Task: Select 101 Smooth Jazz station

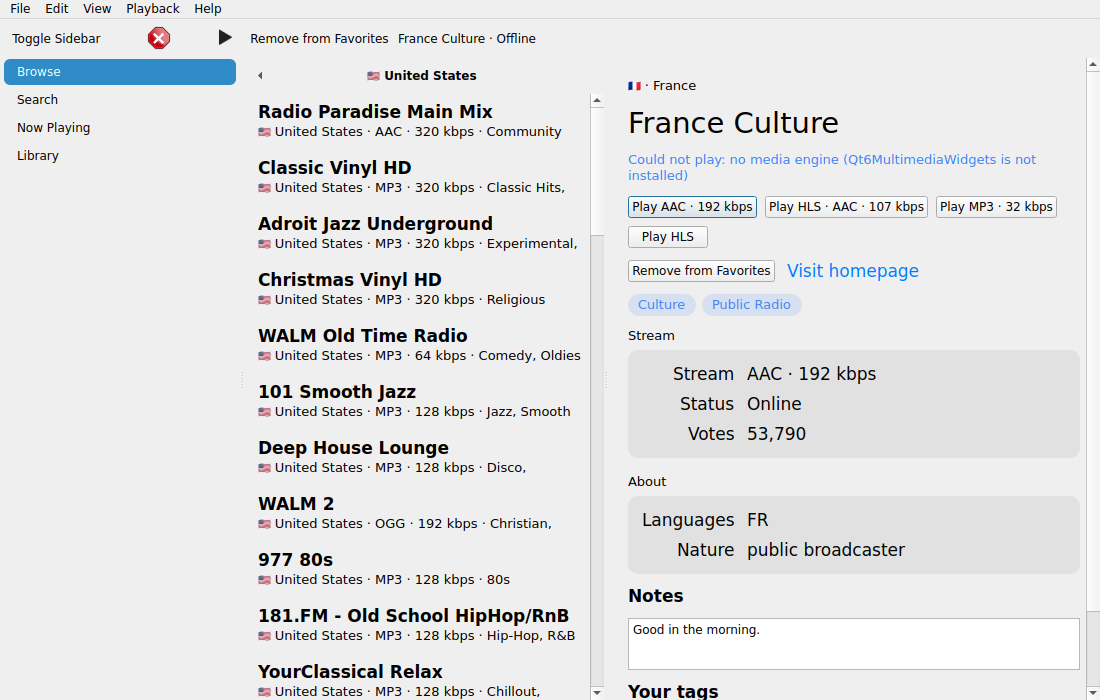Action: 420,401
